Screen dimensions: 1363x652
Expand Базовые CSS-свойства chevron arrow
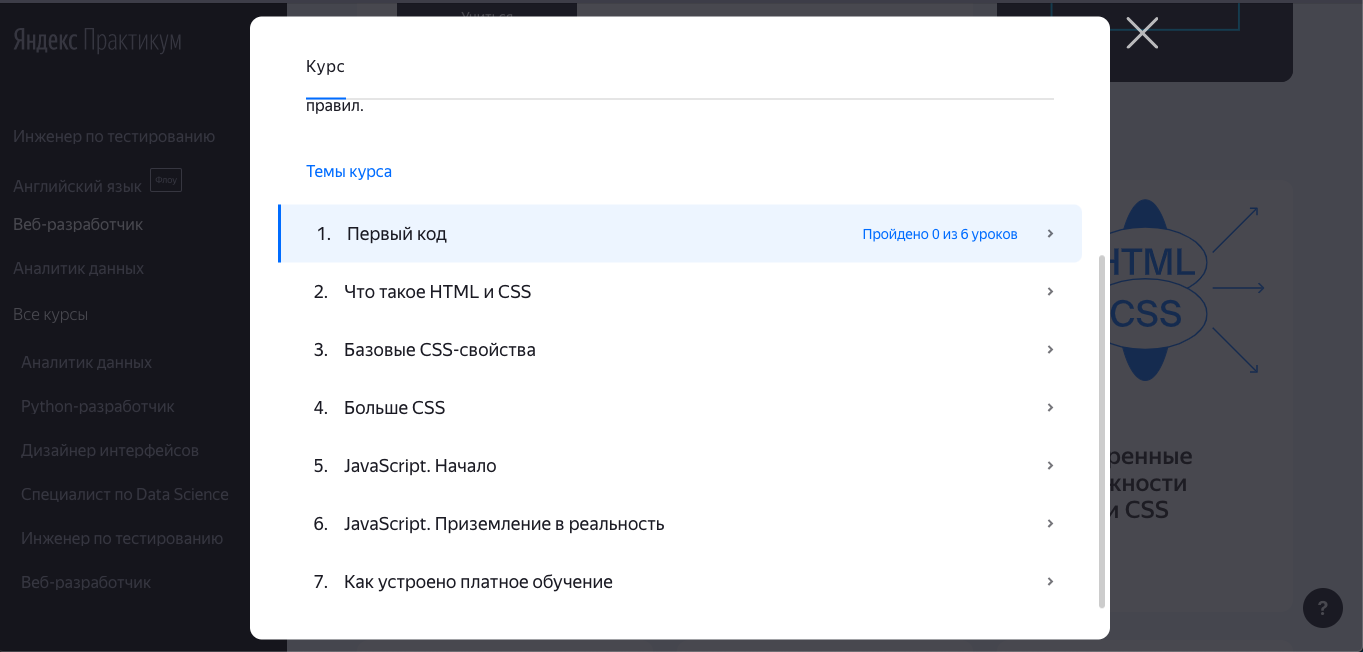coord(1050,350)
